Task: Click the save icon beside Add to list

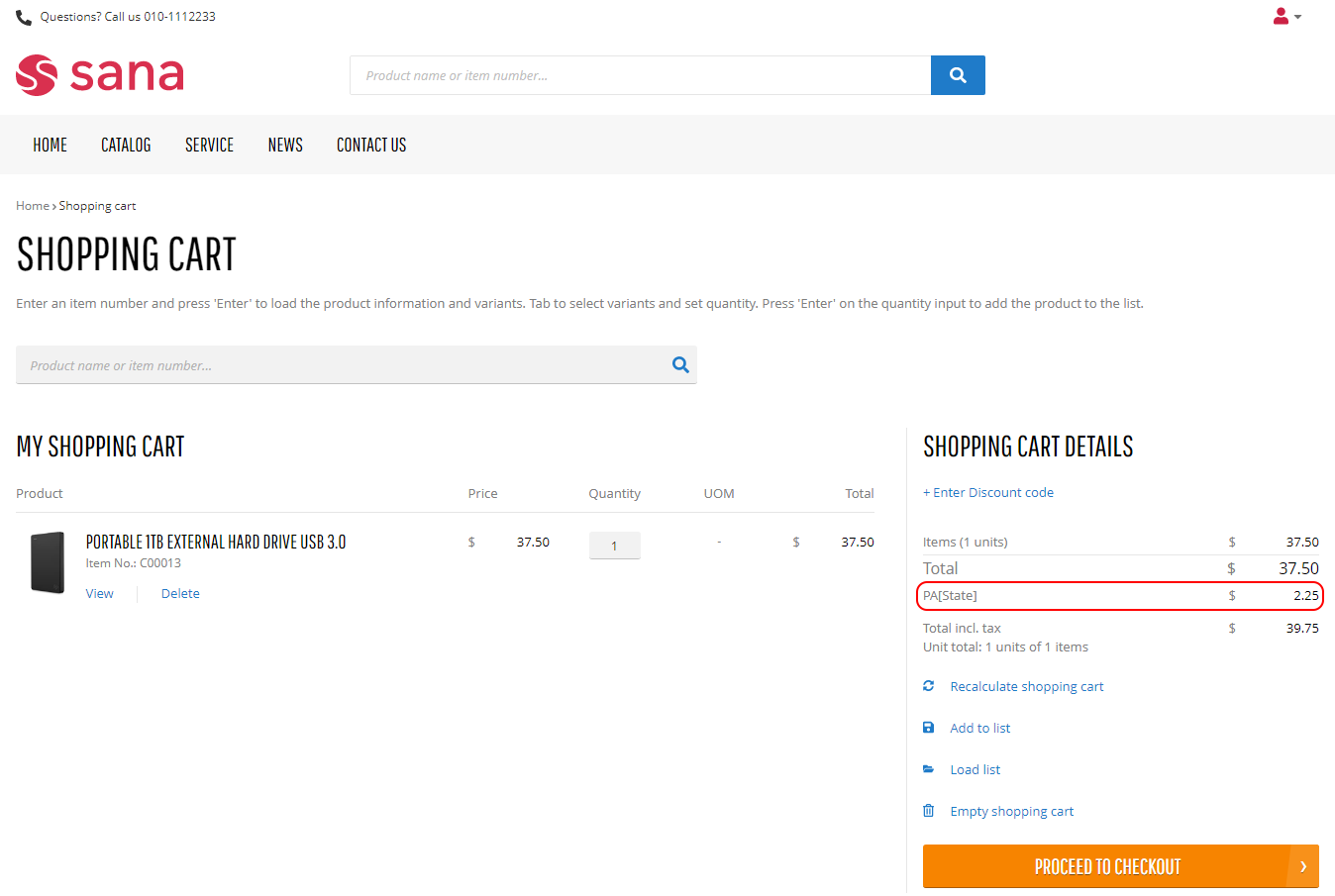Action: [x=928, y=728]
